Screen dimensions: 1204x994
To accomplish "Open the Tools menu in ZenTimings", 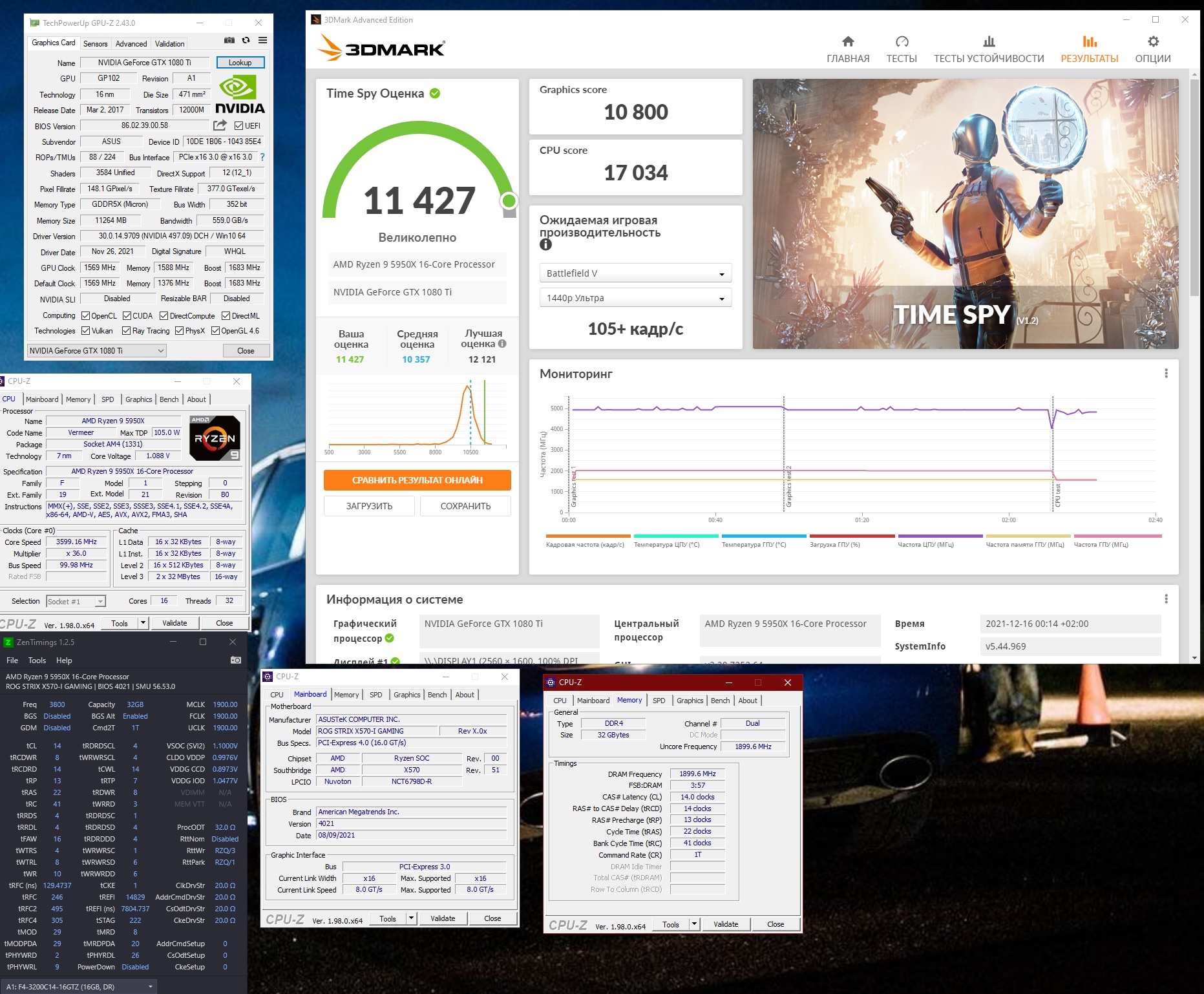I will pyautogui.click(x=37, y=661).
